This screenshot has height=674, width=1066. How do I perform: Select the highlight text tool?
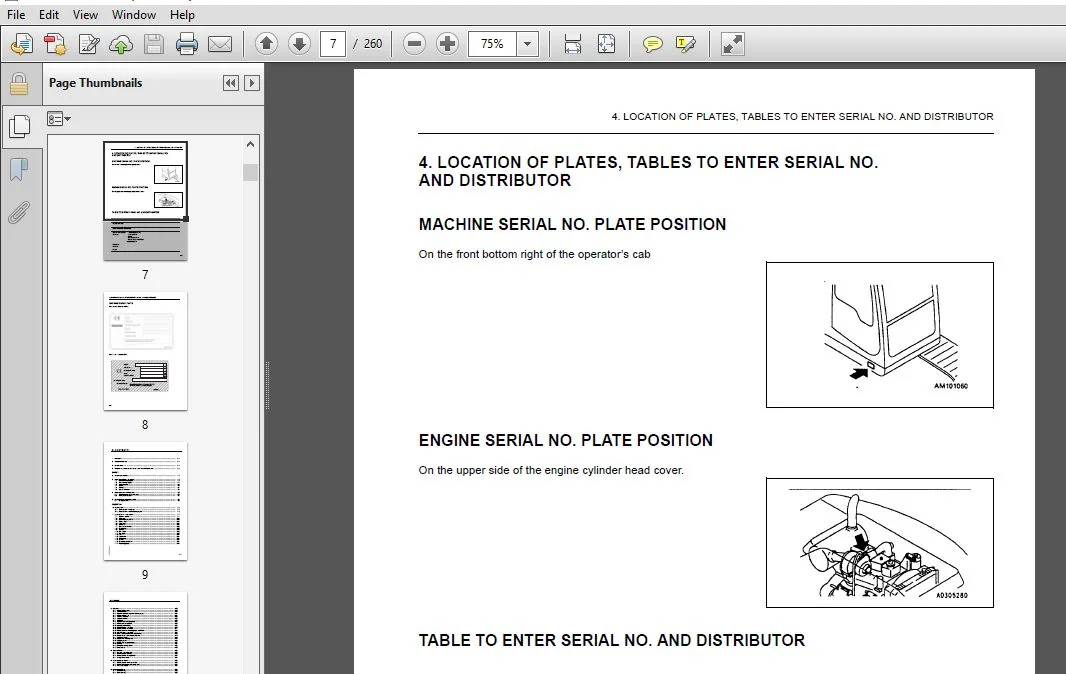click(x=685, y=44)
